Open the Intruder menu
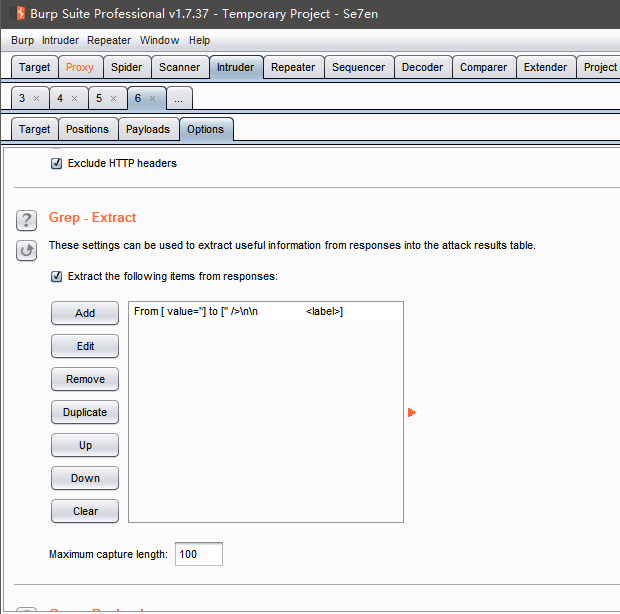The image size is (620, 614). tap(60, 40)
